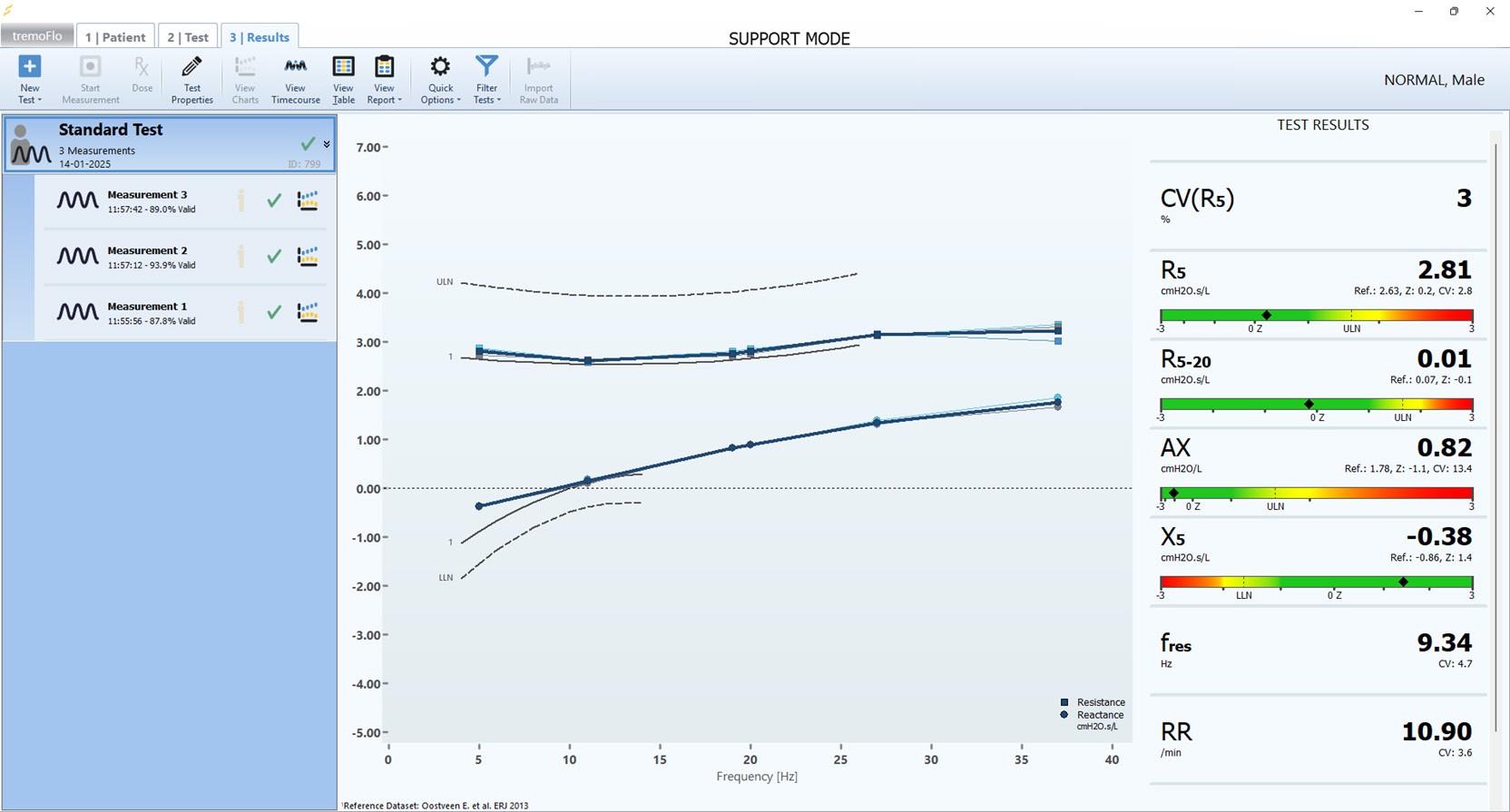Click the fres value 9.34
1510x812 pixels.
[x=1445, y=642]
